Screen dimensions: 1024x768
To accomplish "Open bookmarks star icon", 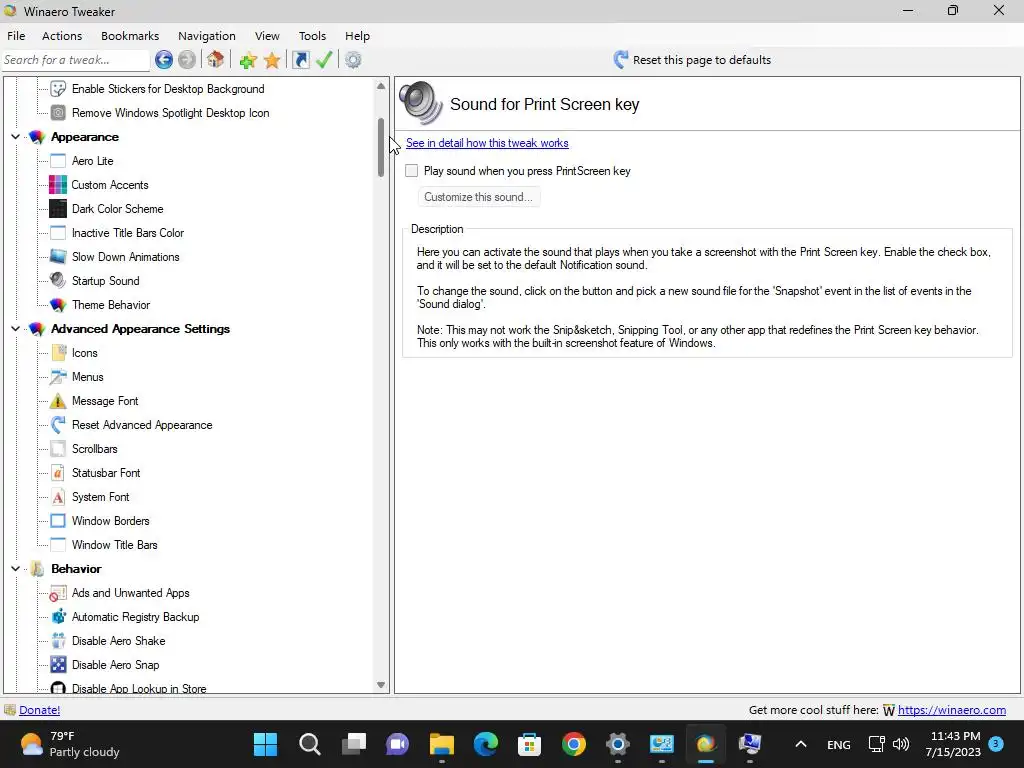I will point(272,60).
